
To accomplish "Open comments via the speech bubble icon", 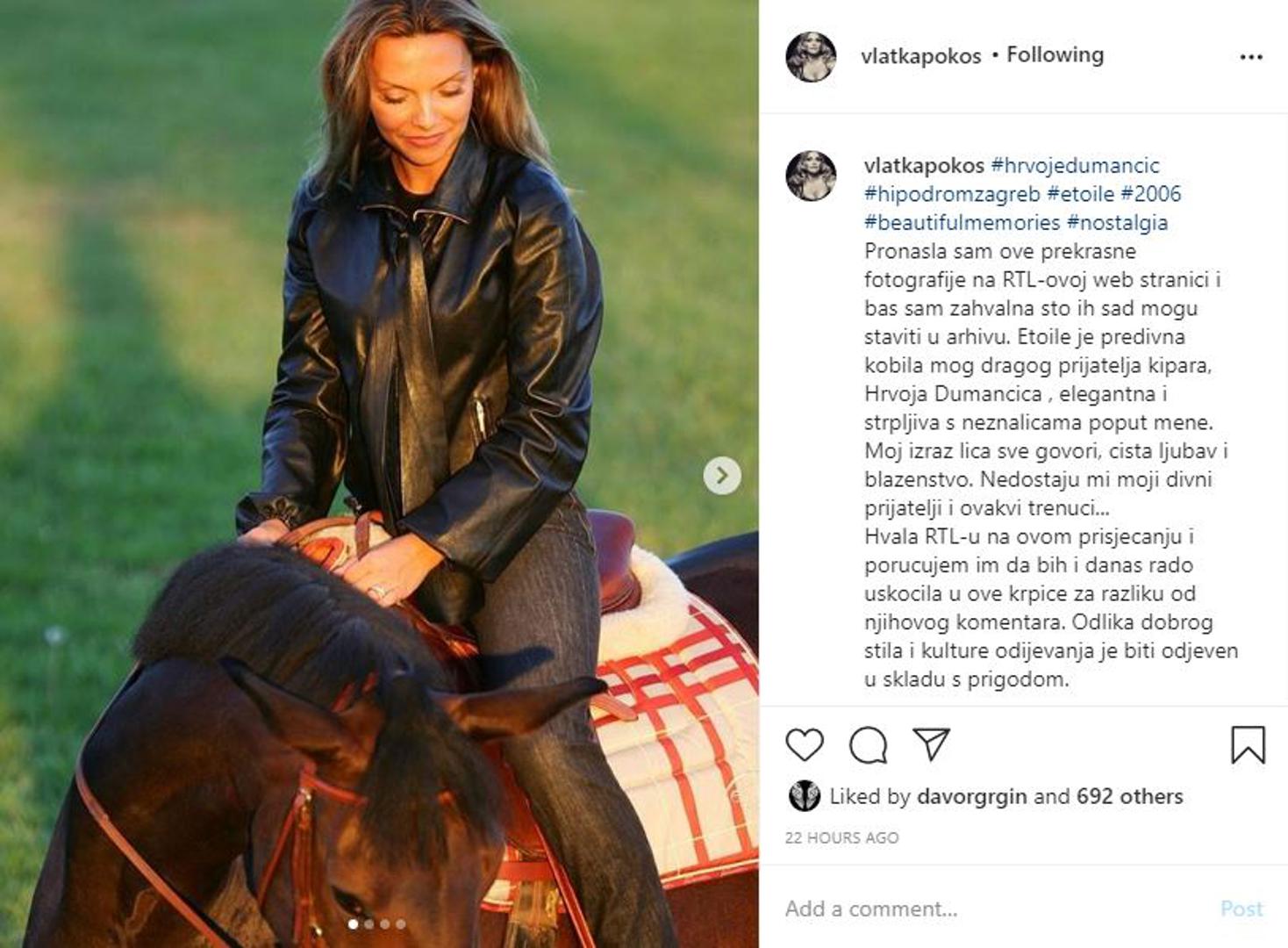I will (868, 745).
